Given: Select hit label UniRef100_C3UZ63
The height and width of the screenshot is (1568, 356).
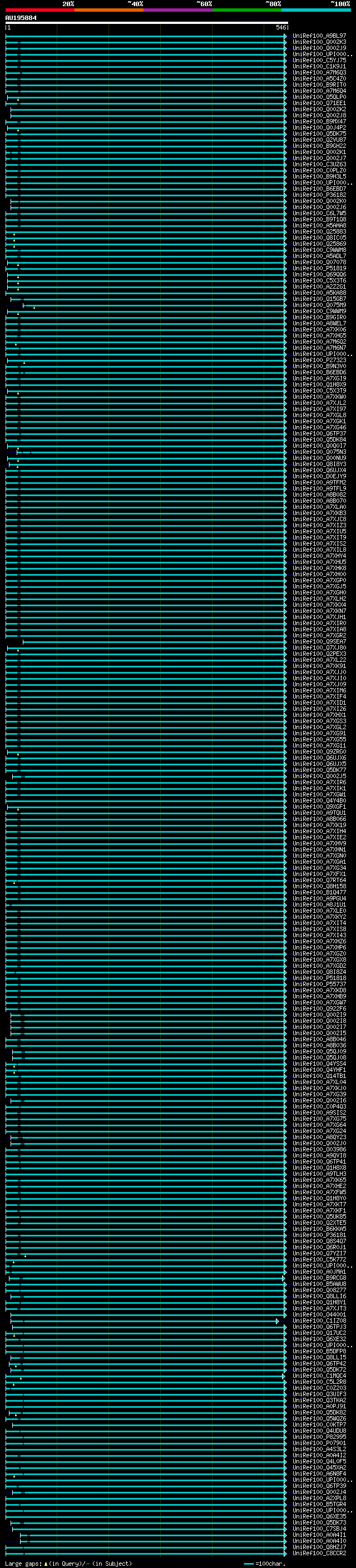Looking at the screenshot, I should (319, 164).
